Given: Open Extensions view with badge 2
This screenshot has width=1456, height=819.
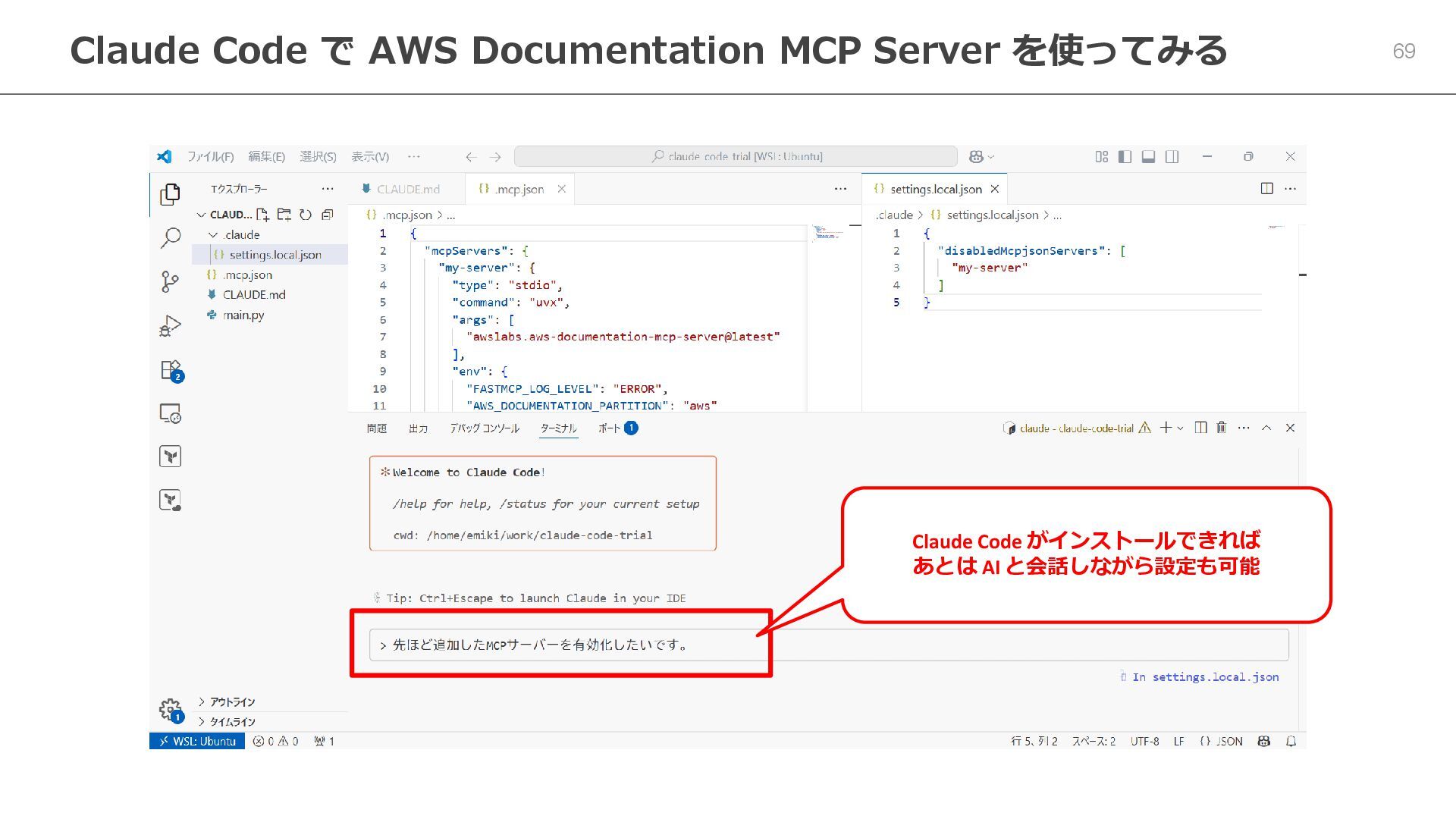Looking at the screenshot, I should 172,371.
